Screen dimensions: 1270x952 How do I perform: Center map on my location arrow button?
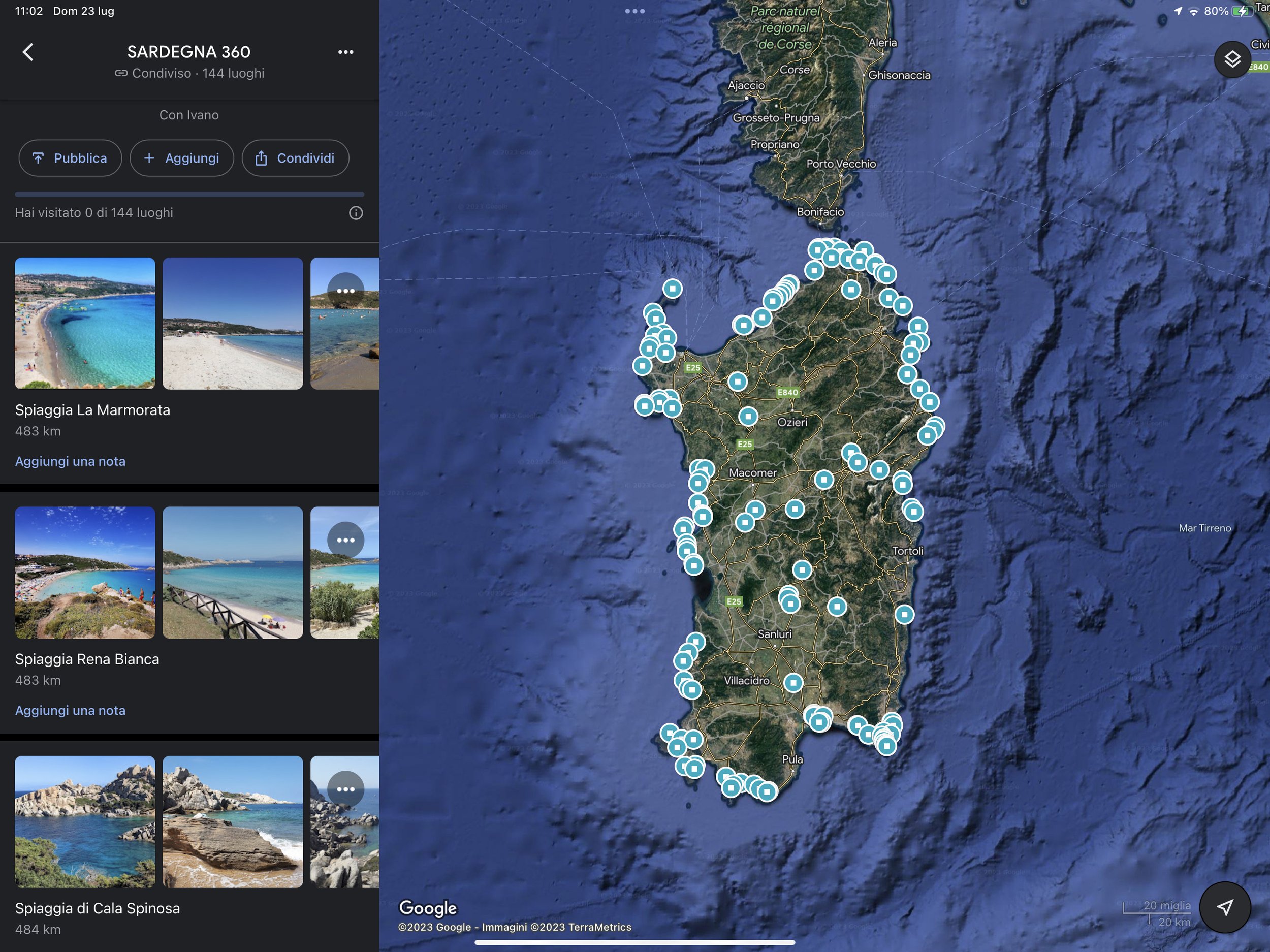point(1225,907)
